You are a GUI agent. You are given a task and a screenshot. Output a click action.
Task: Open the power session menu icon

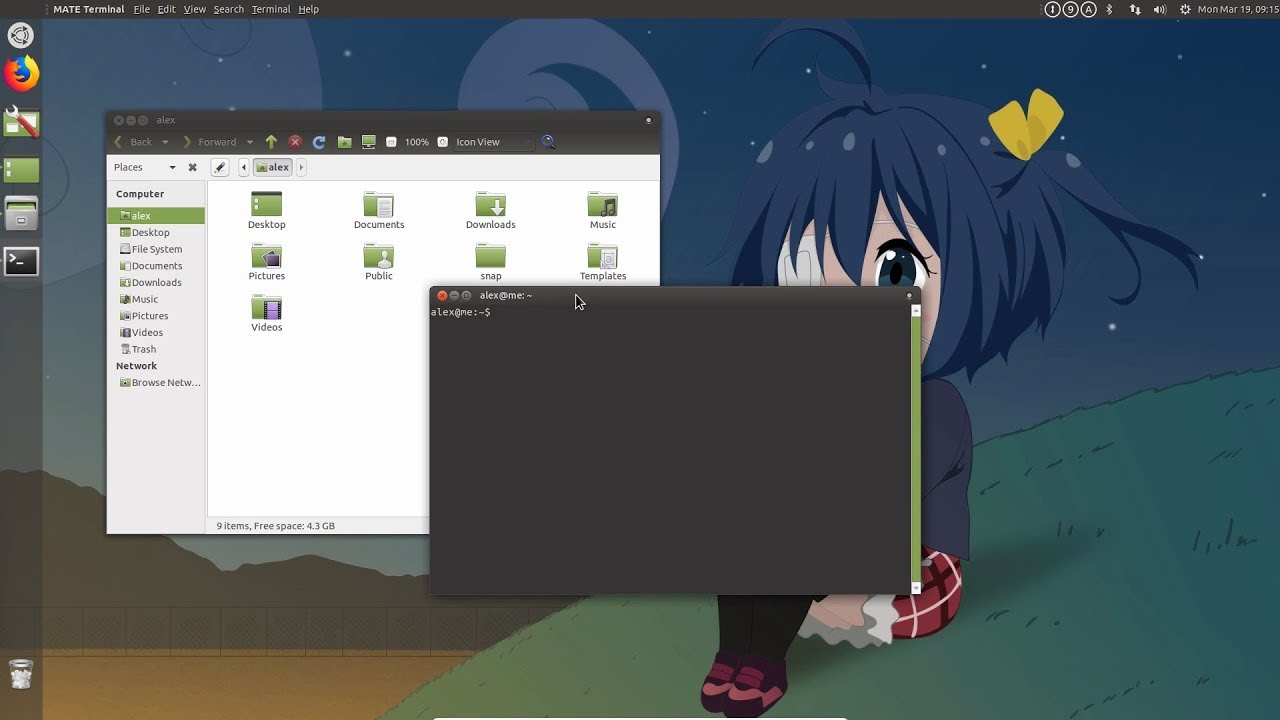point(1185,9)
